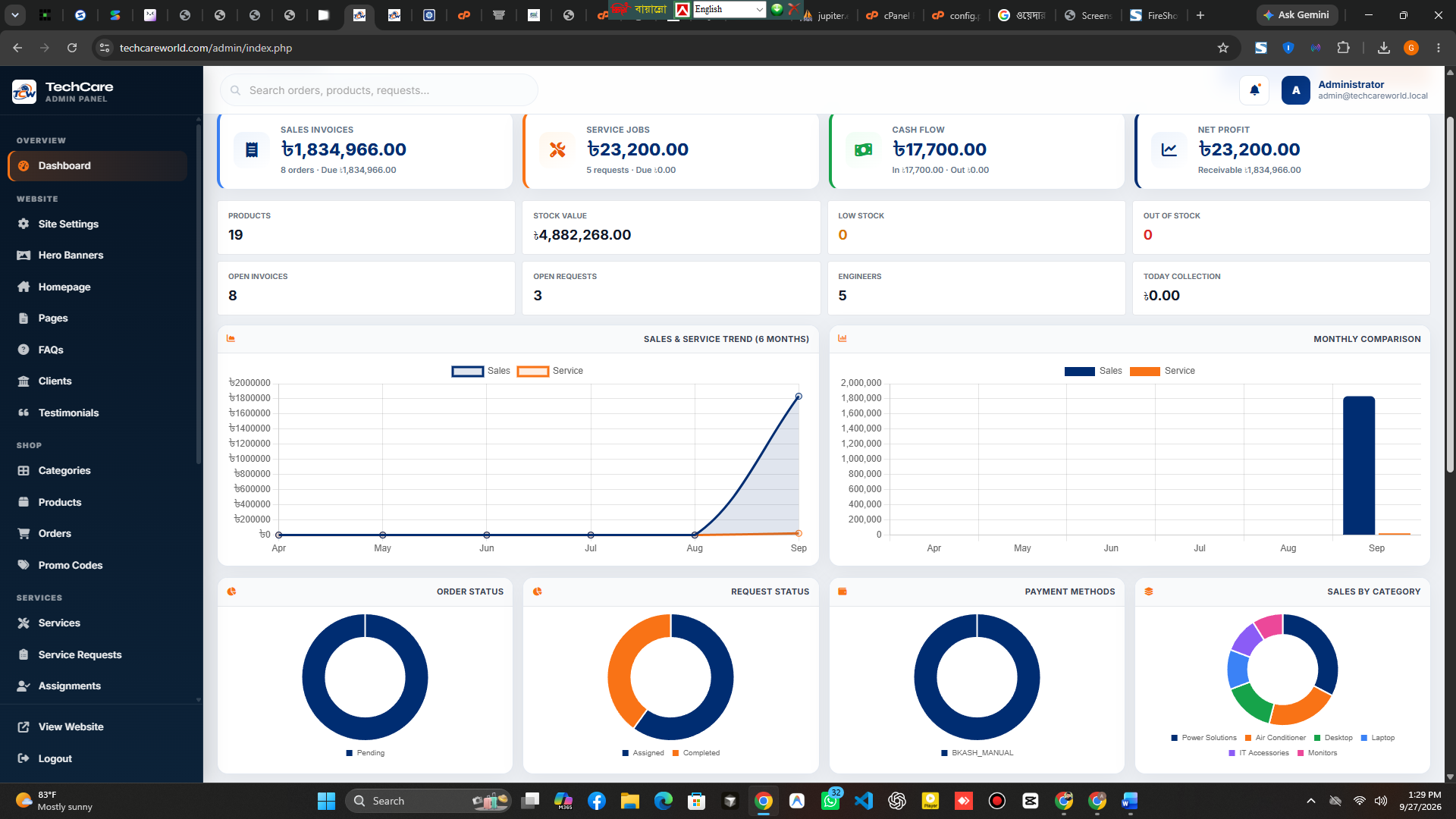Open Dashboard in the sidebar
This screenshot has height=819, width=1456.
pos(97,166)
